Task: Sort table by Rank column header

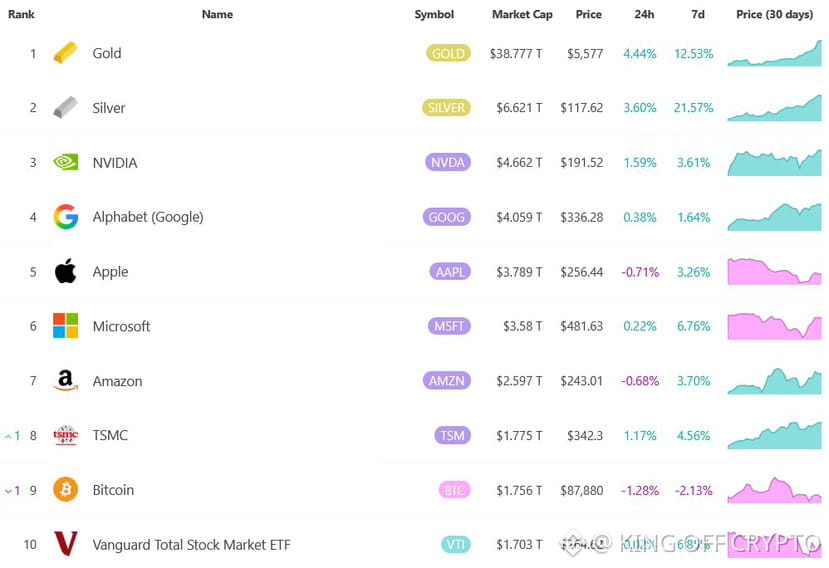Action: pyautogui.click(x=21, y=15)
